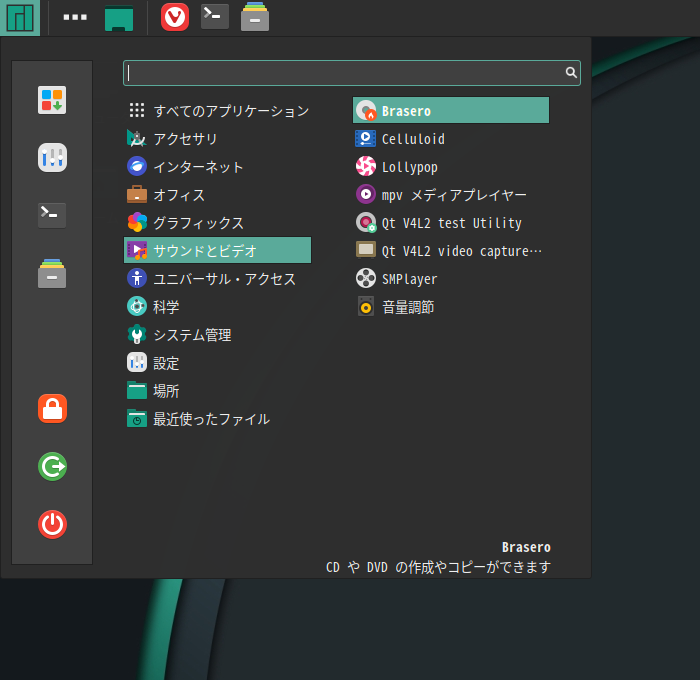Click the green log out icon
The image size is (700, 680).
52,466
